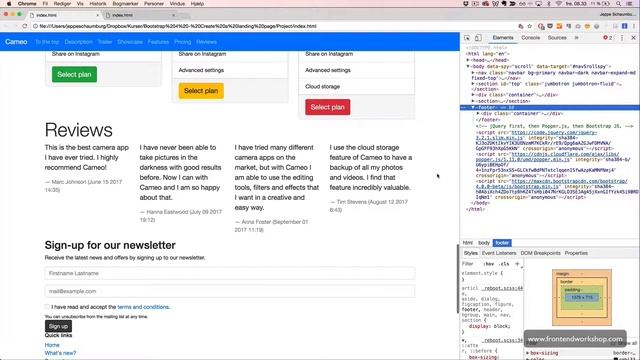Image resolution: width=640 pixels, height=360 pixels.
Task: Toggle the device toolbar icon
Action: (x=478, y=38)
